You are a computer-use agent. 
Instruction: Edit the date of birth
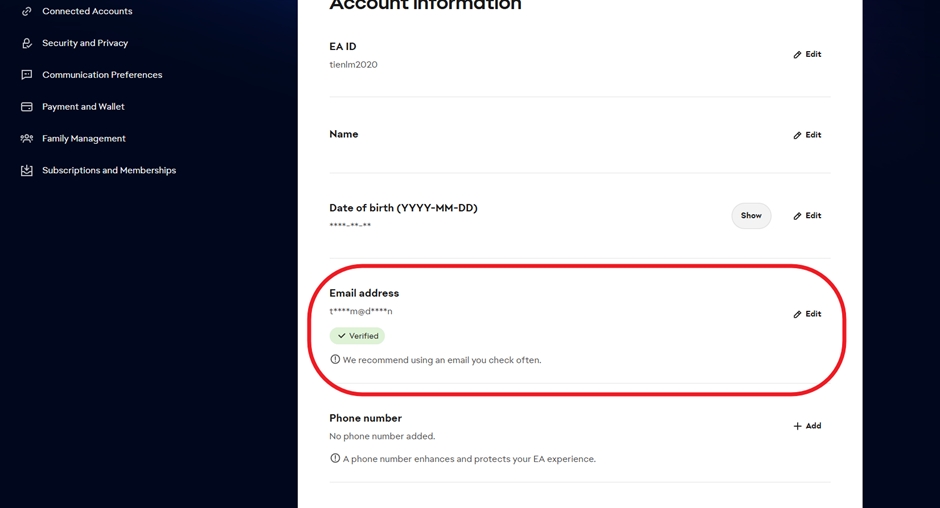(807, 216)
